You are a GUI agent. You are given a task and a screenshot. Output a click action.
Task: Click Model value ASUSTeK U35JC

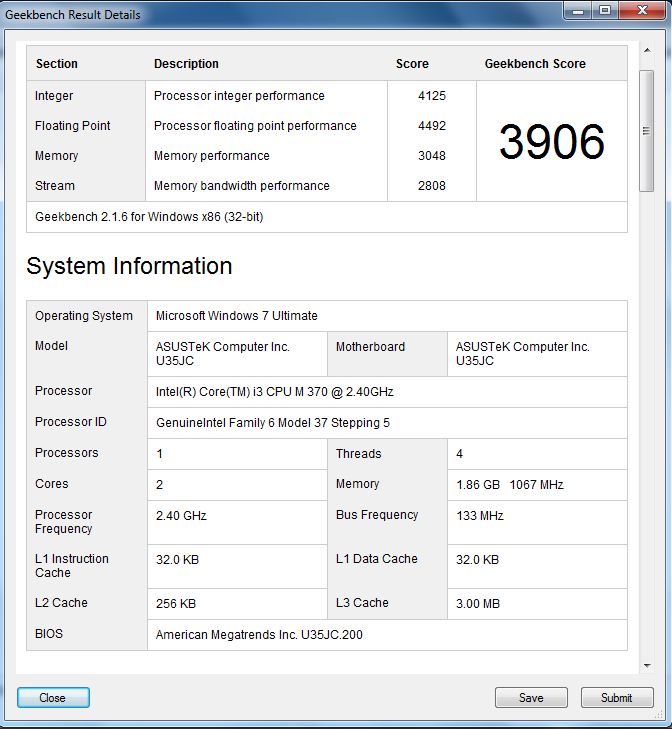(x=222, y=354)
